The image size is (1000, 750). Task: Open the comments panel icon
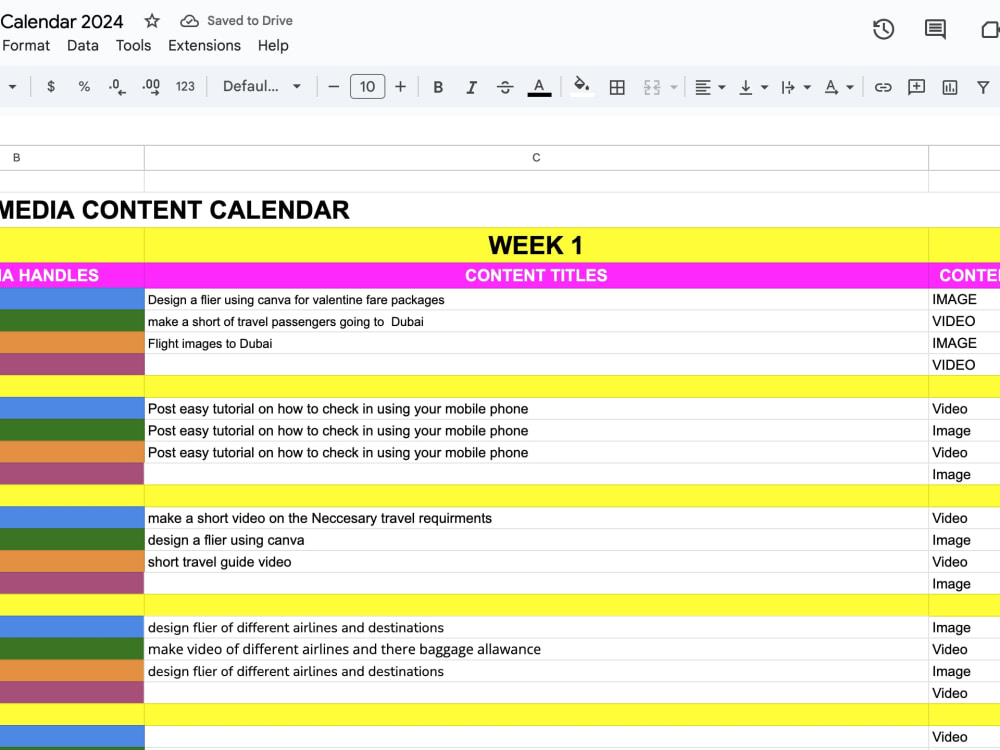[x=935, y=29]
